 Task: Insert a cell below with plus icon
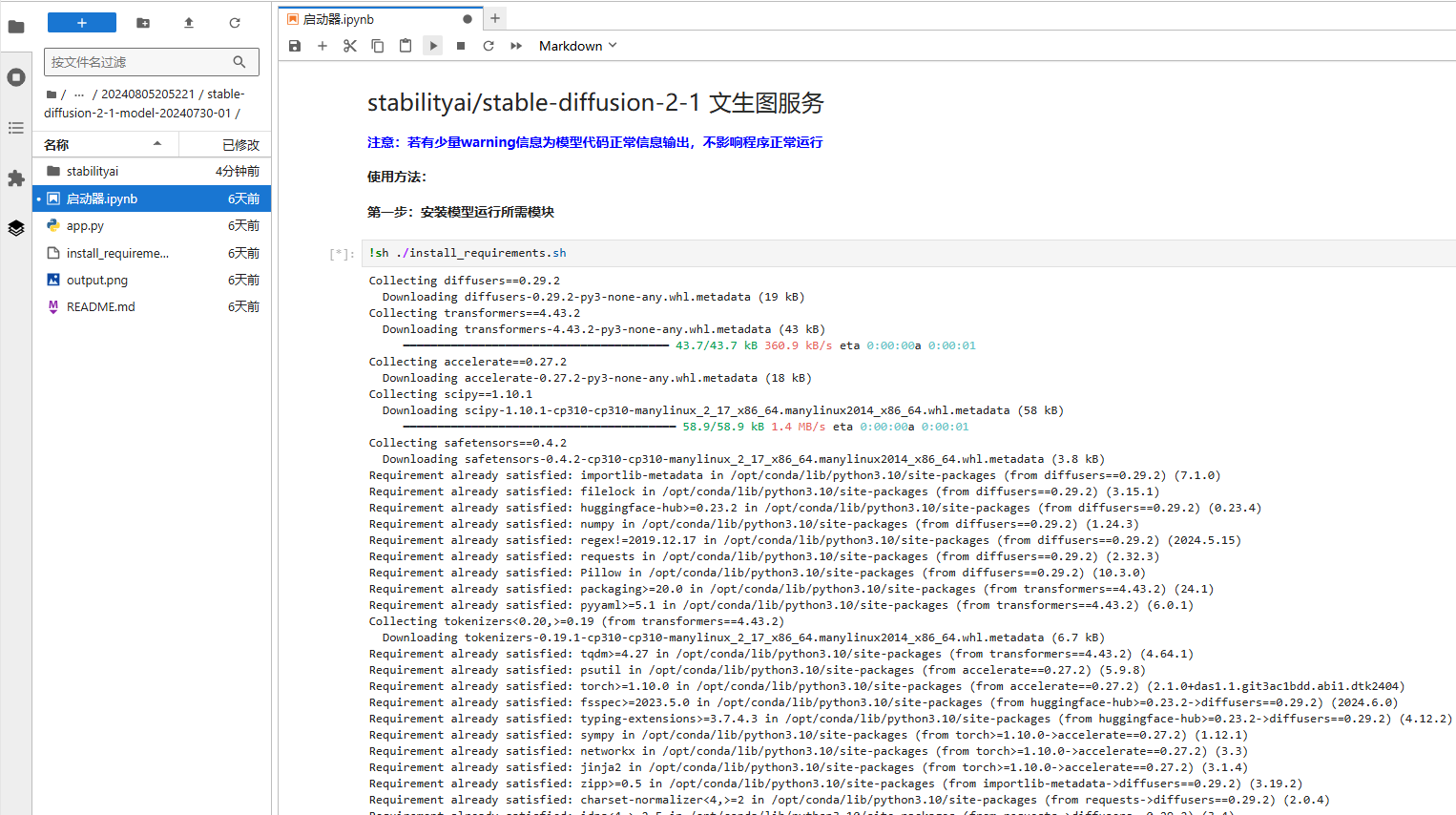coord(322,46)
